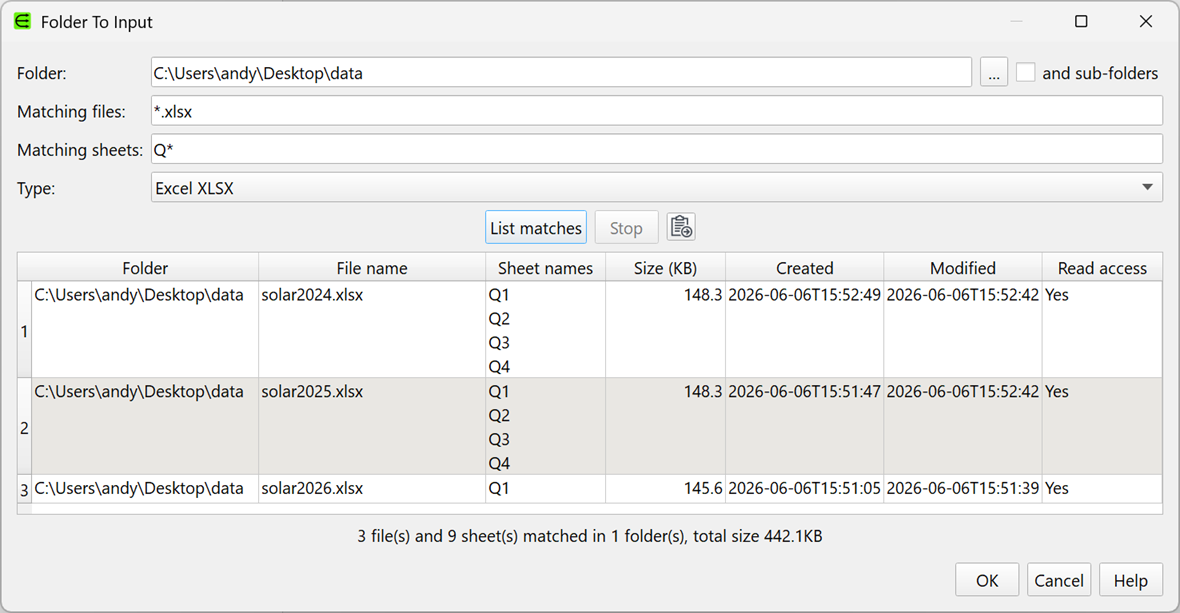The height and width of the screenshot is (613, 1180).
Task: Click the folder cell in solar2026.xlsx row
Action: tap(145, 489)
